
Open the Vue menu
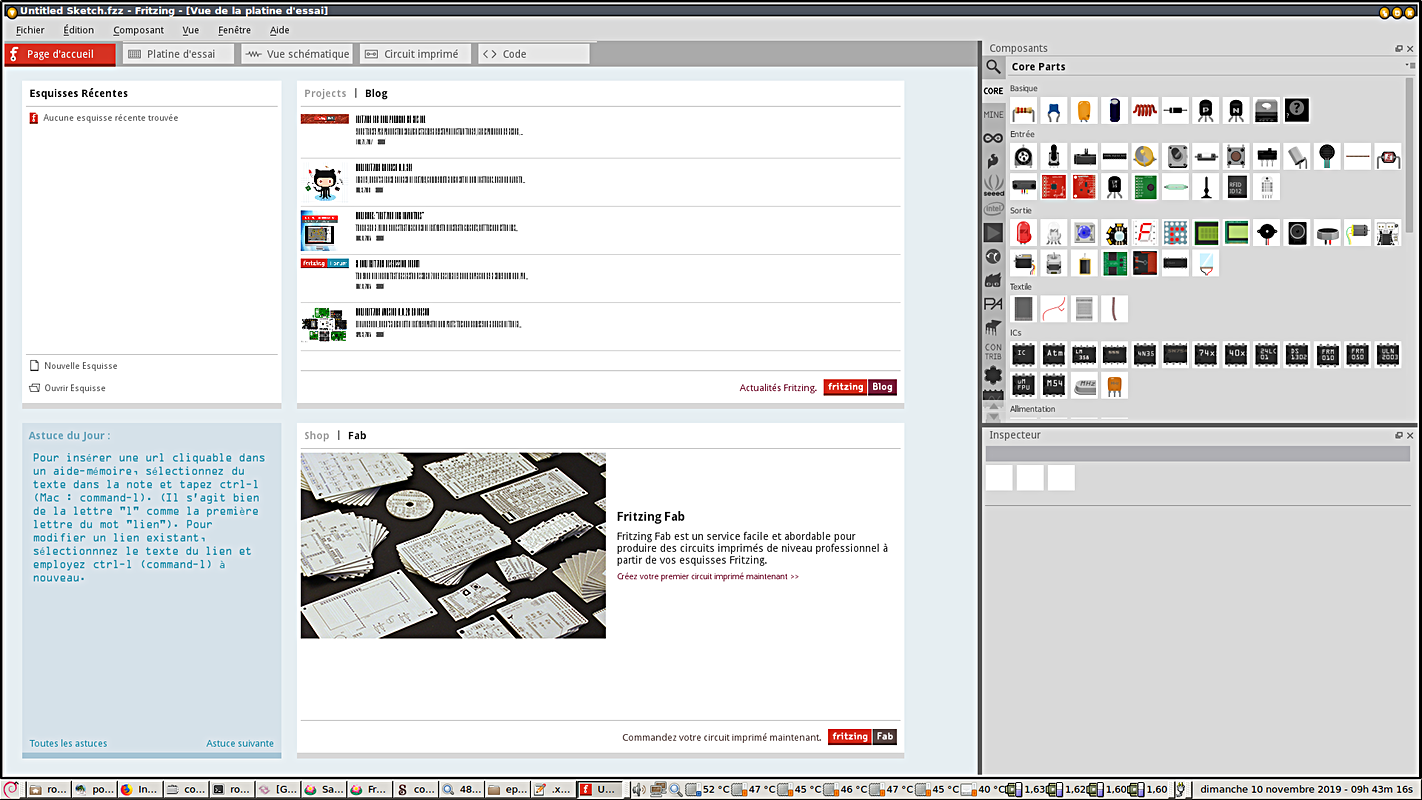[190, 30]
